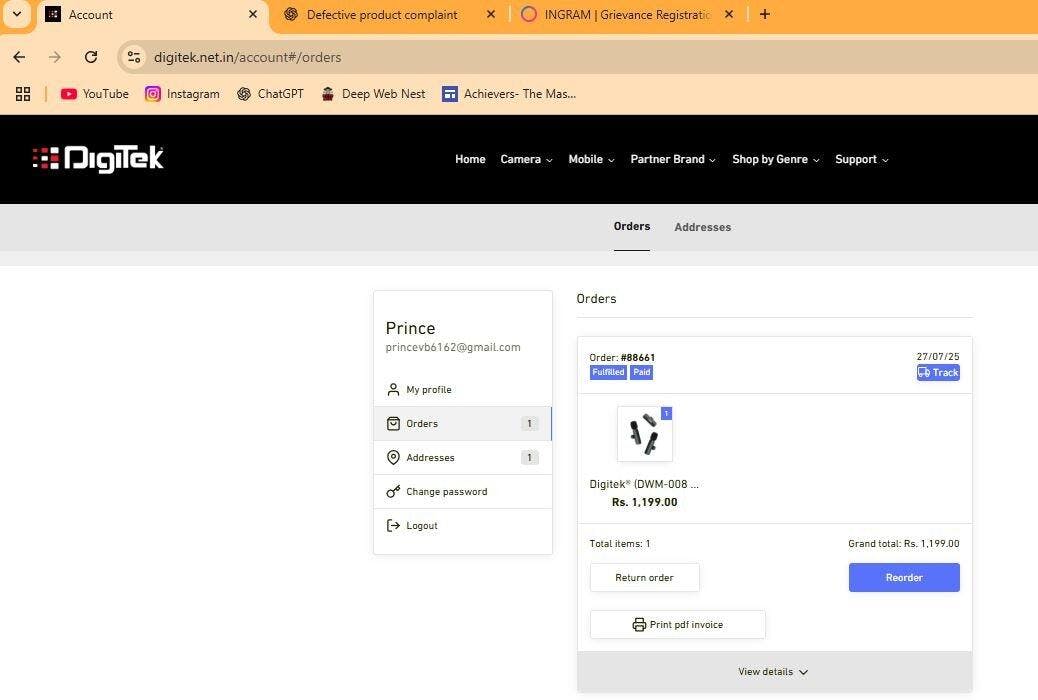Open the apps grid bookmark icon

pos(23,94)
